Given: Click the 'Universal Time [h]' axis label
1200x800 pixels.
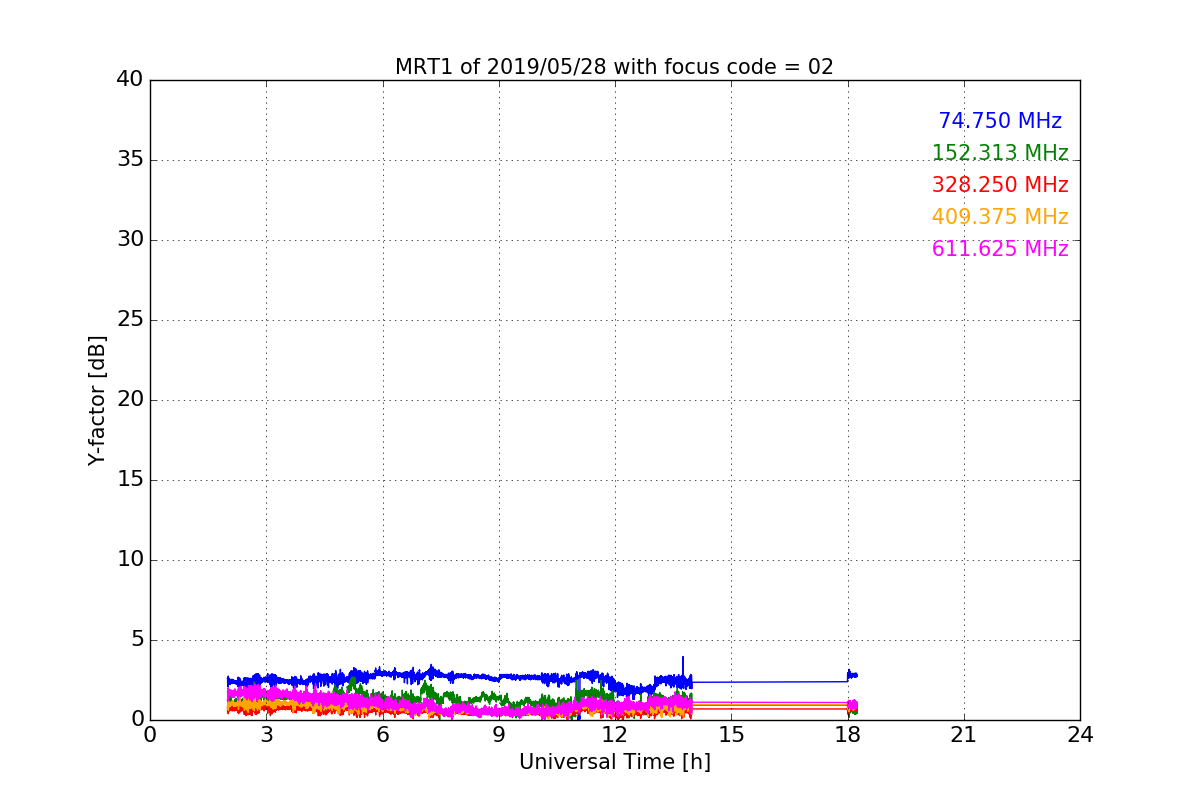Looking at the screenshot, I should [614, 762].
